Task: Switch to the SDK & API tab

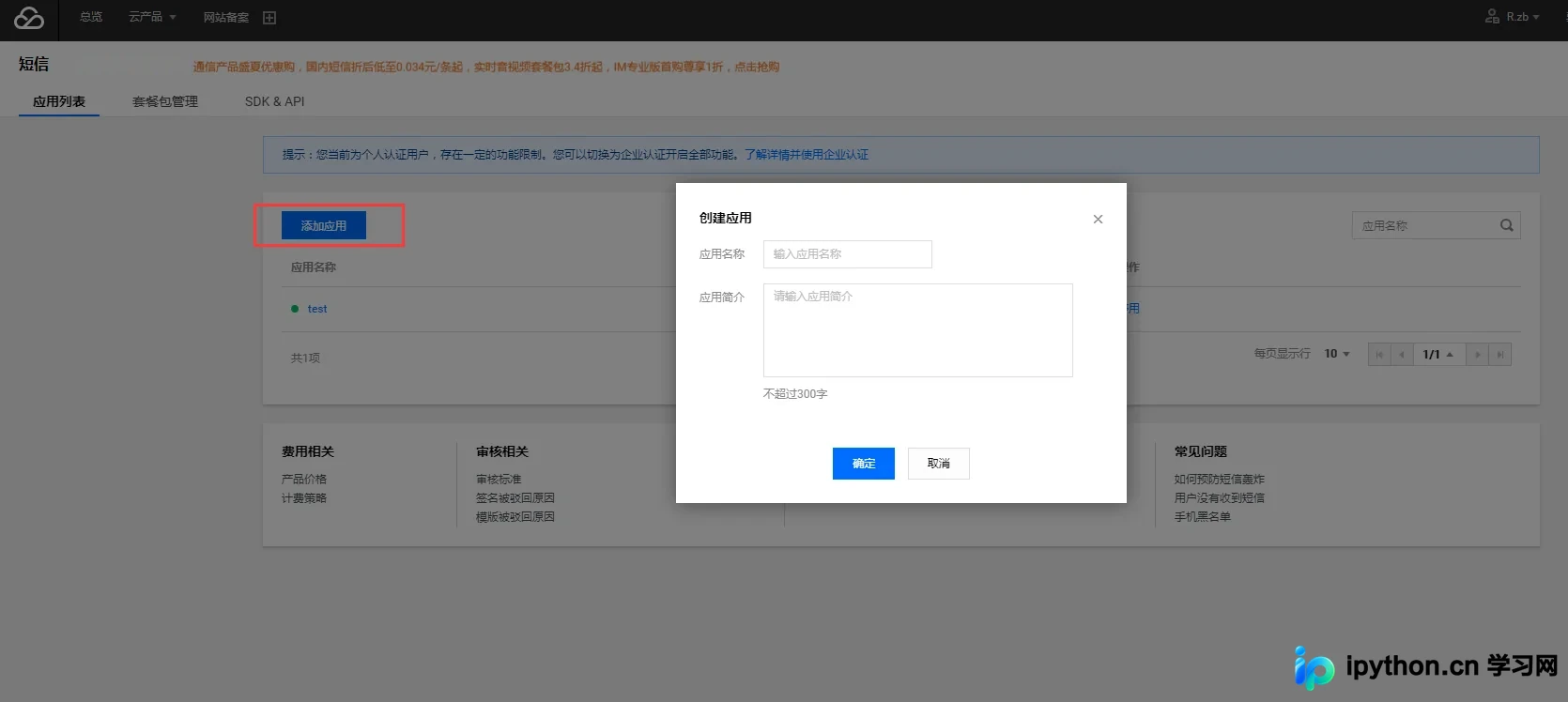Action: point(274,101)
